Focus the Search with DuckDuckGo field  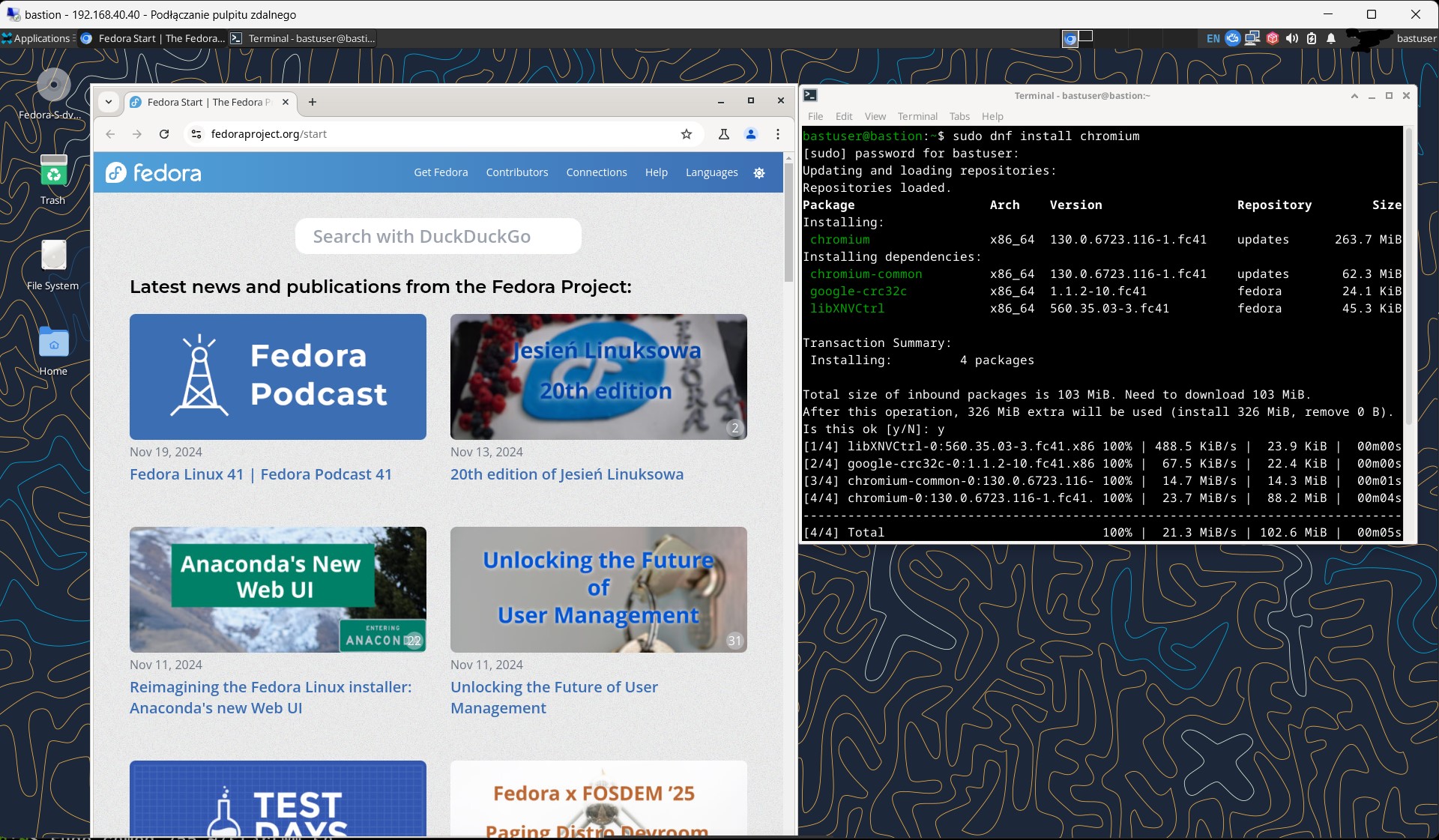(x=438, y=237)
